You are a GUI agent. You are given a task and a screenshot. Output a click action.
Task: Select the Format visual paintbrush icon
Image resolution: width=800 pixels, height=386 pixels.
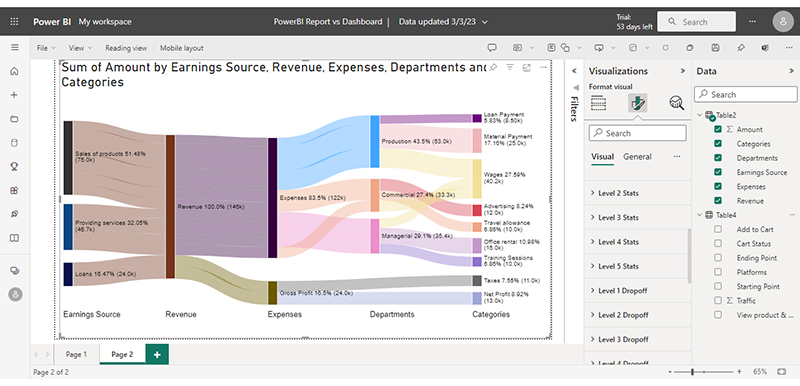coord(638,103)
